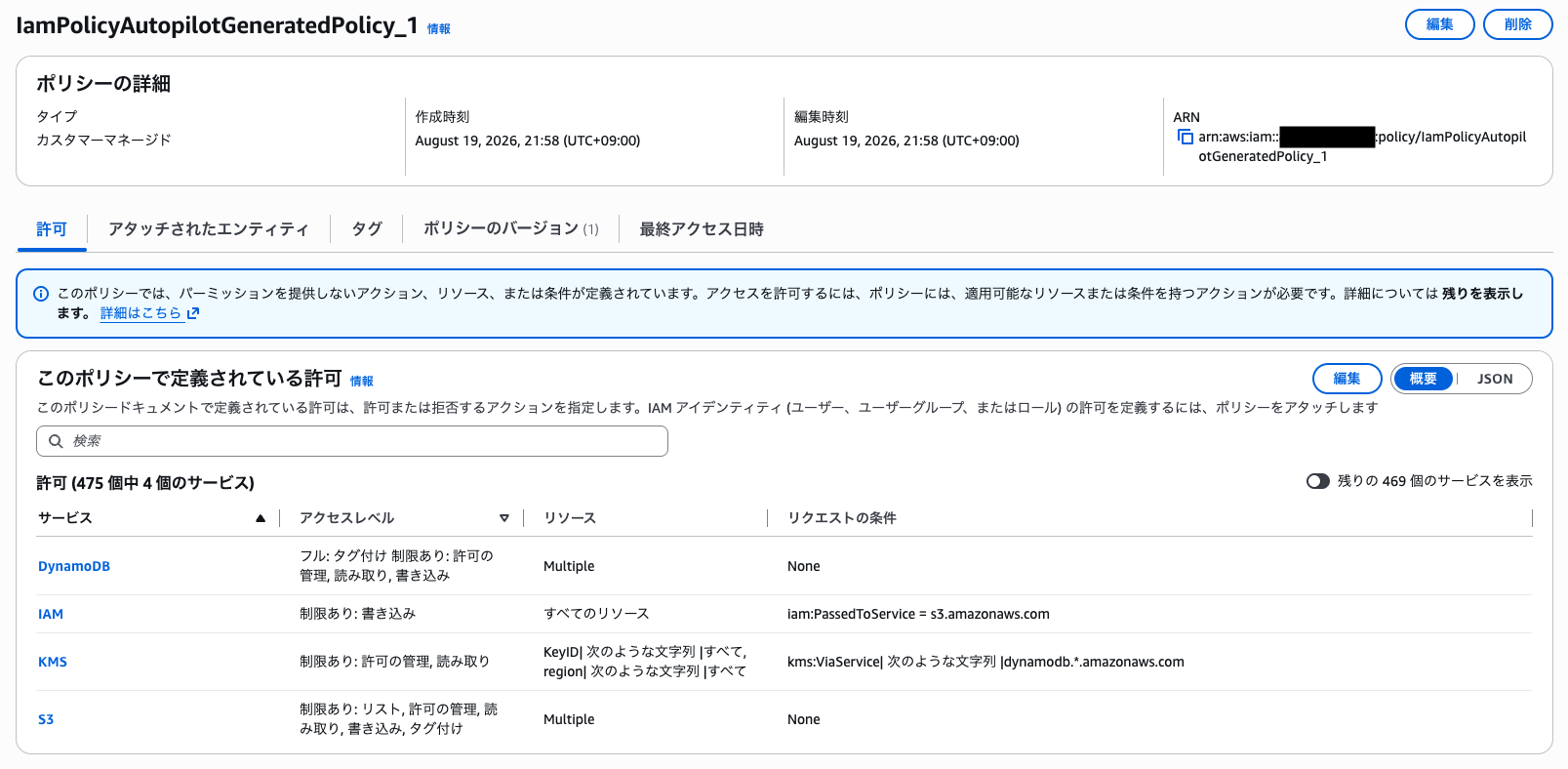
Task: Click the アクセスレベル column header text
Action: (x=347, y=518)
